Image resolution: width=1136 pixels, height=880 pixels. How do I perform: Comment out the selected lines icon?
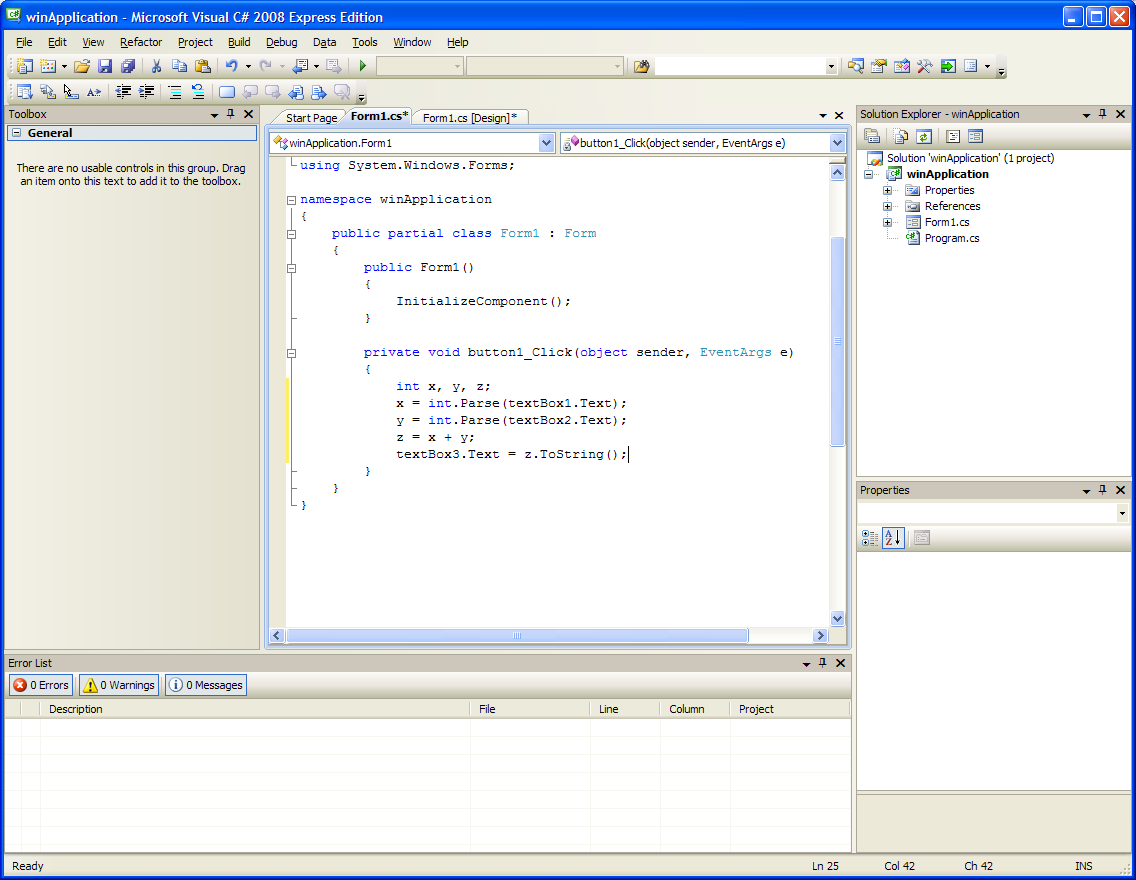(175, 92)
